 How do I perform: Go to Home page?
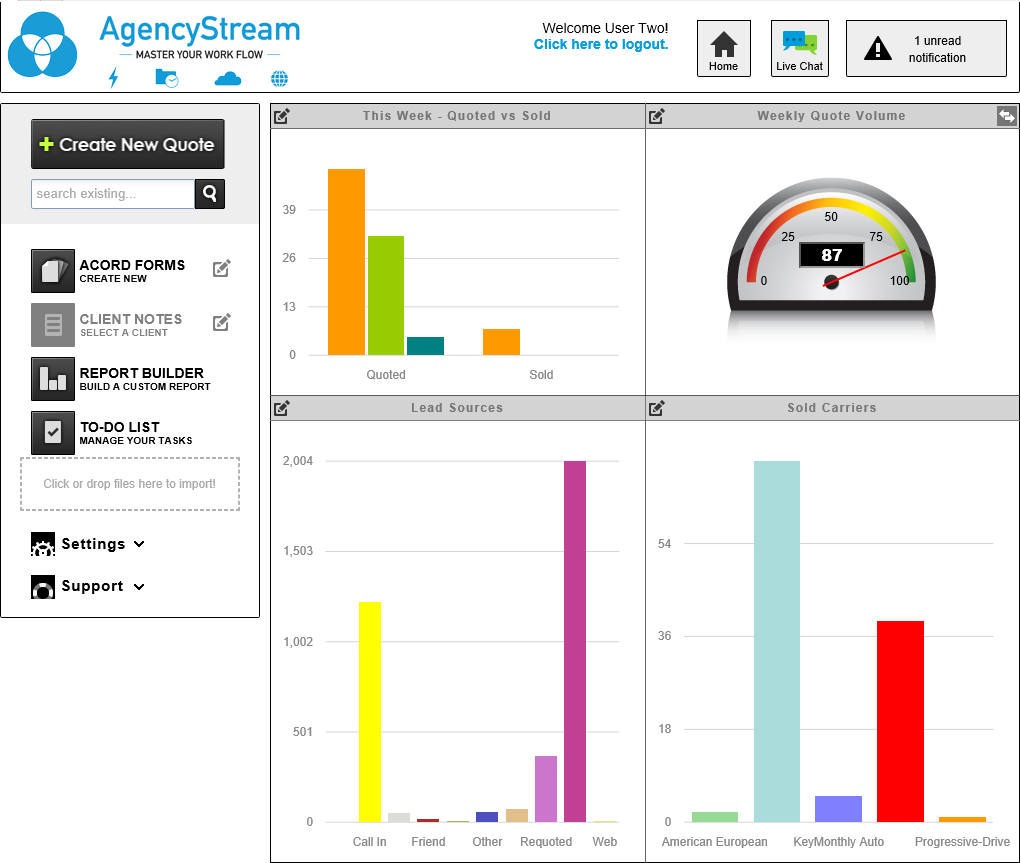[723, 49]
